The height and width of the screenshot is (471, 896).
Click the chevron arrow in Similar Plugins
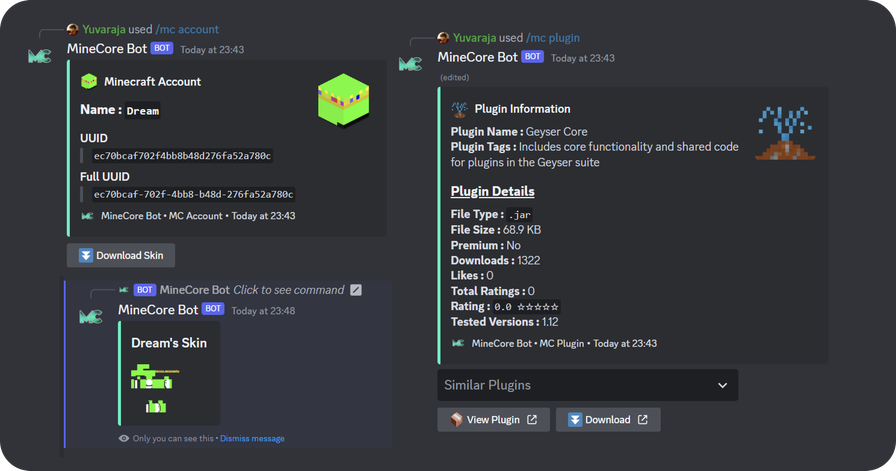pyautogui.click(x=723, y=385)
